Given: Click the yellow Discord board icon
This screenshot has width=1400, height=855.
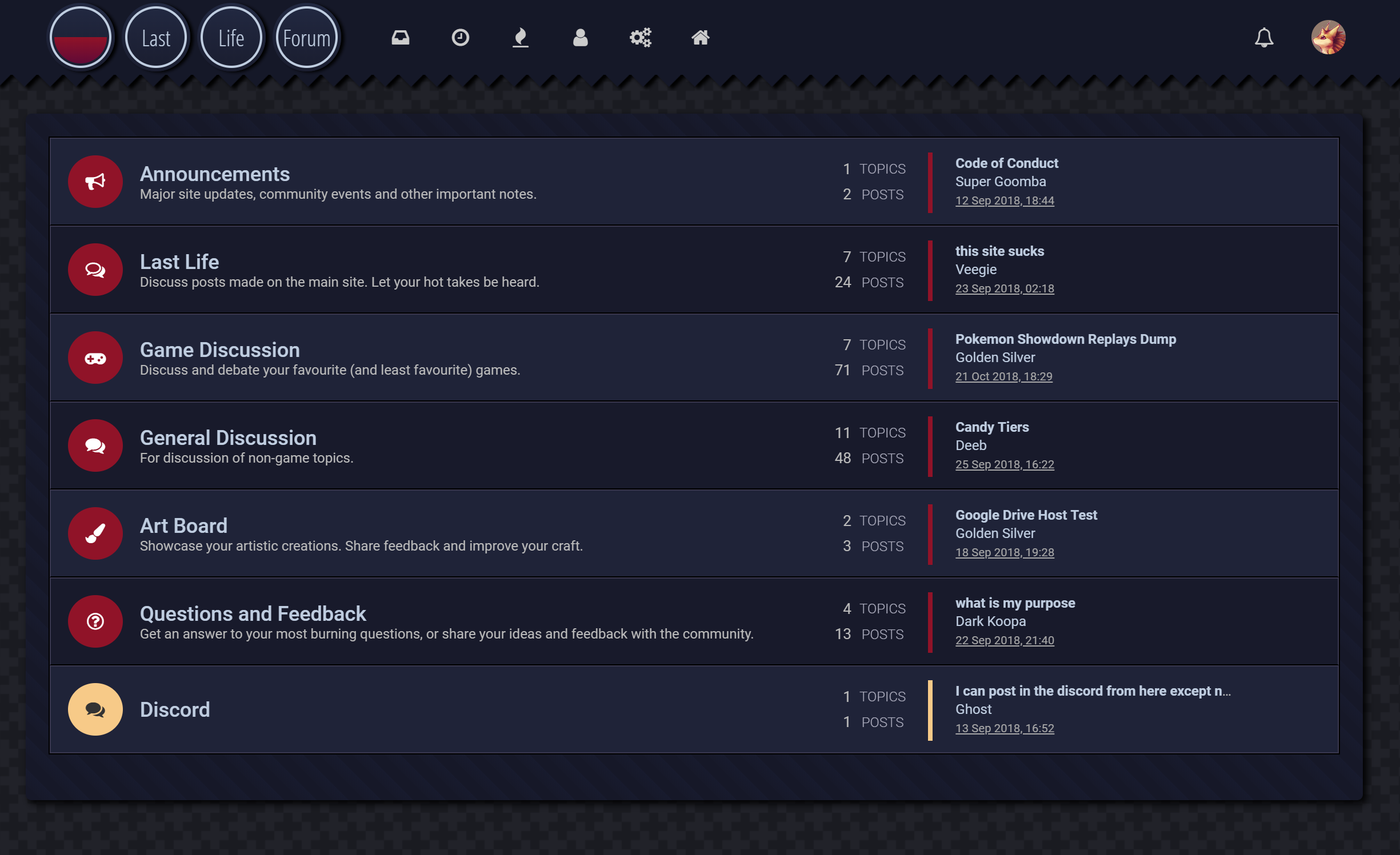Looking at the screenshot, I should click(x=95, y=709).
